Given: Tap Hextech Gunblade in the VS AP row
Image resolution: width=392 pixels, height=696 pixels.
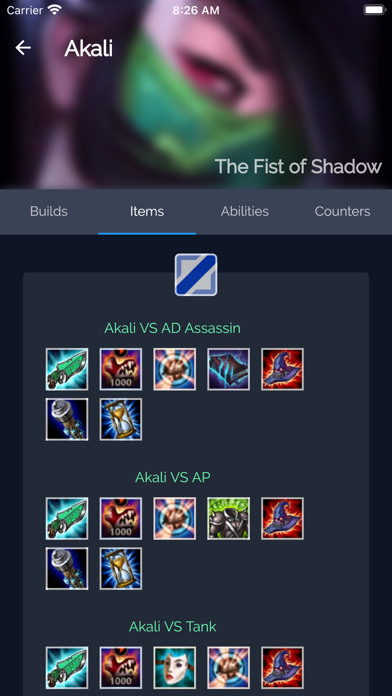Looking at the screenshot, I should pos(67,518).
